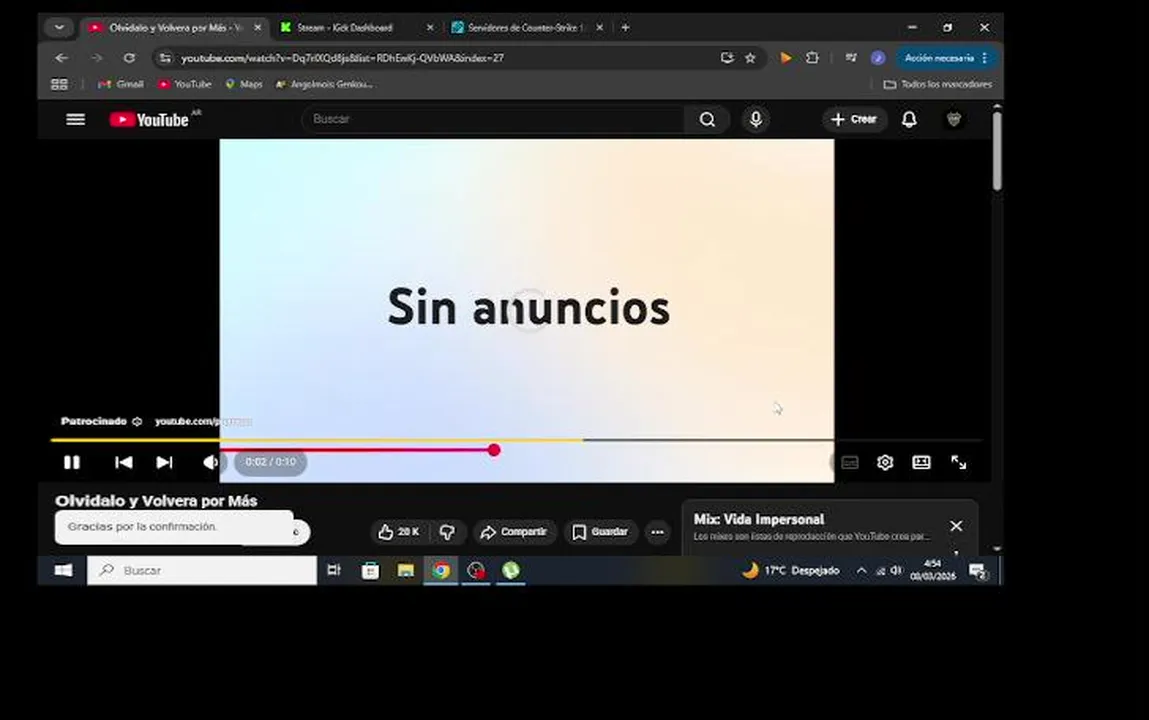Click the YouTube search magnifier button
The image size is (1149, 720).
707,119
